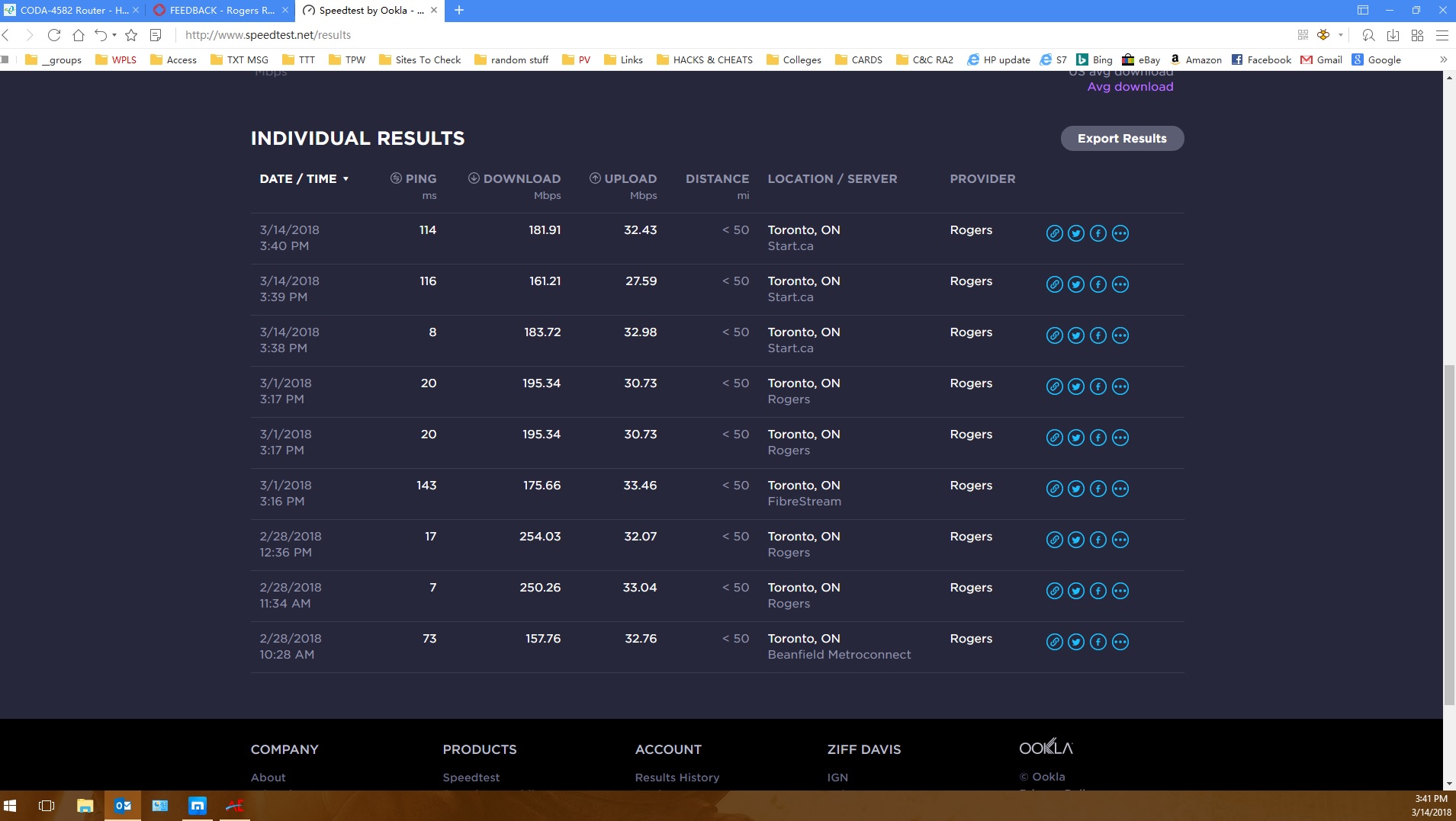Screen dimensions: 1456x821
Task: Close the CODA-4582 Router tab
Action: 136,11
